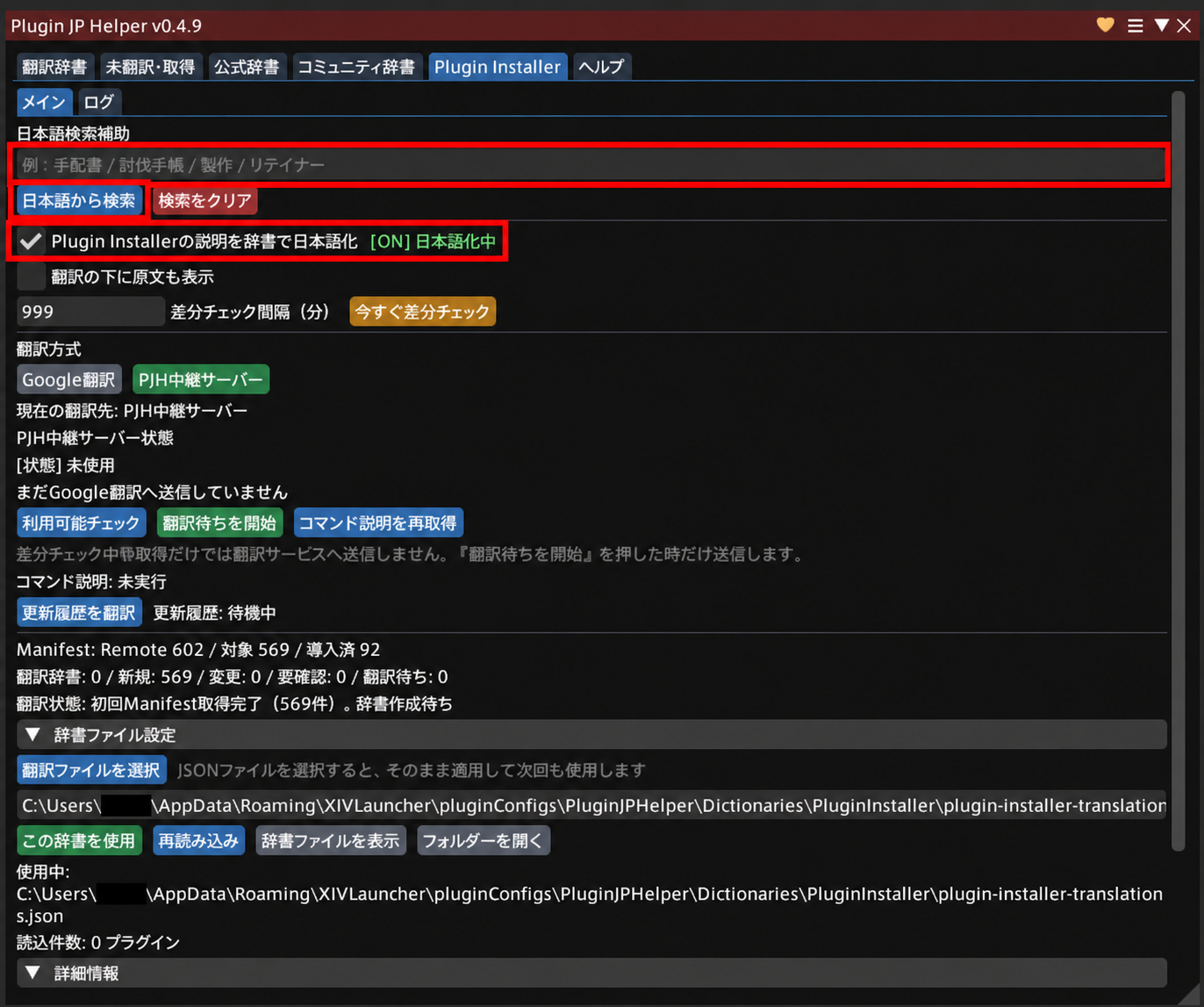Click the '読込件数: 0 プラグイン' text
This screenshot has width=1204, height=1007.
coord(98,942)
